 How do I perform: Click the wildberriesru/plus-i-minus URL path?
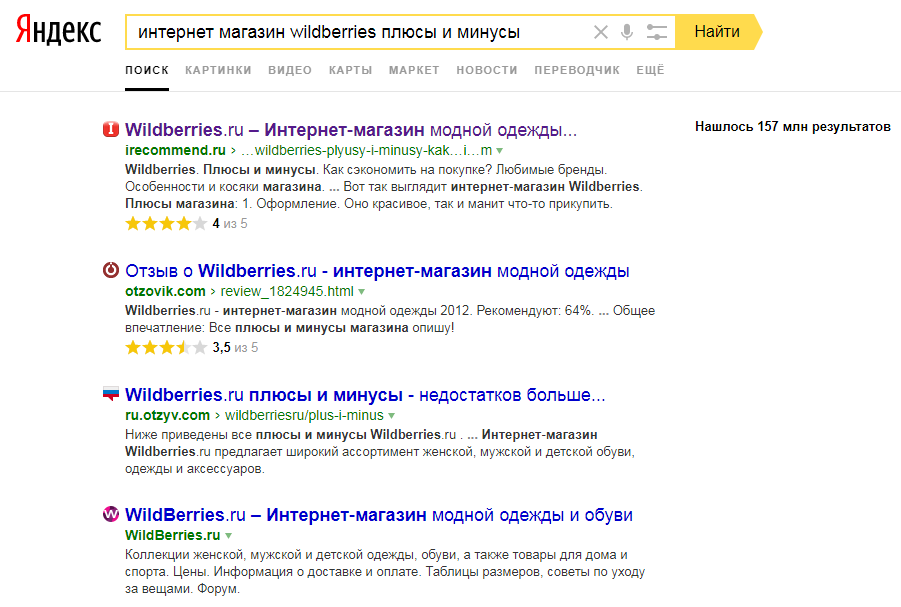tap(304, 416)
